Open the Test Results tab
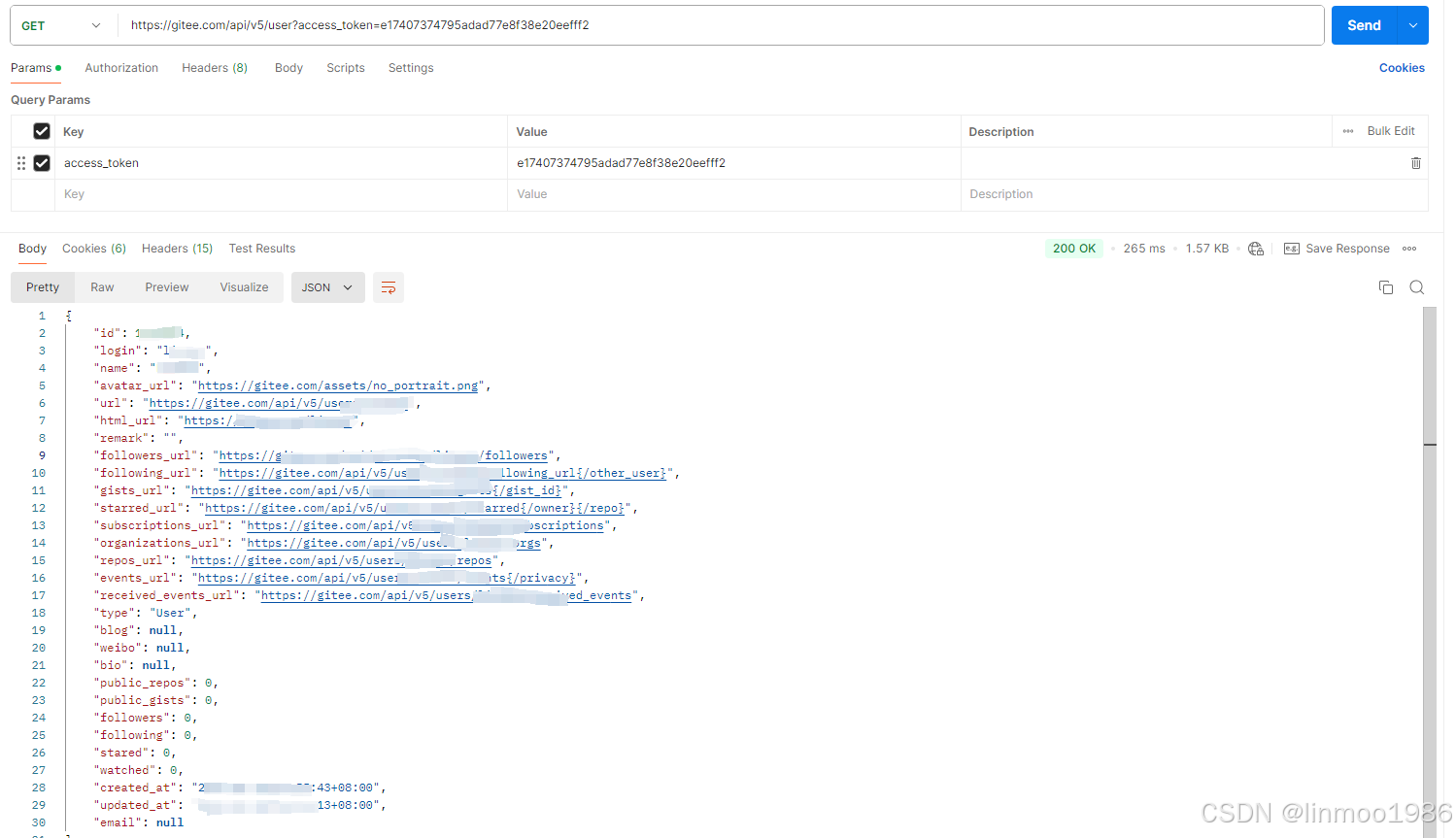 coord(262,249)
